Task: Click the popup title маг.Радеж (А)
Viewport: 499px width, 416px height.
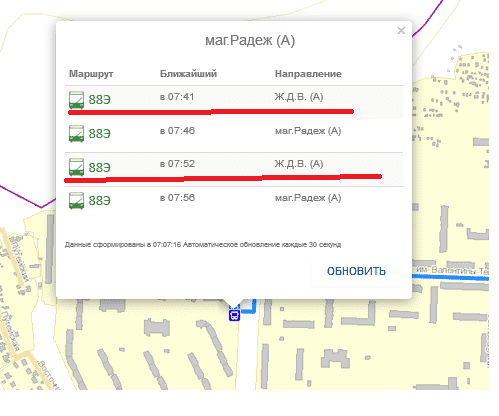Action: [250, 41]
